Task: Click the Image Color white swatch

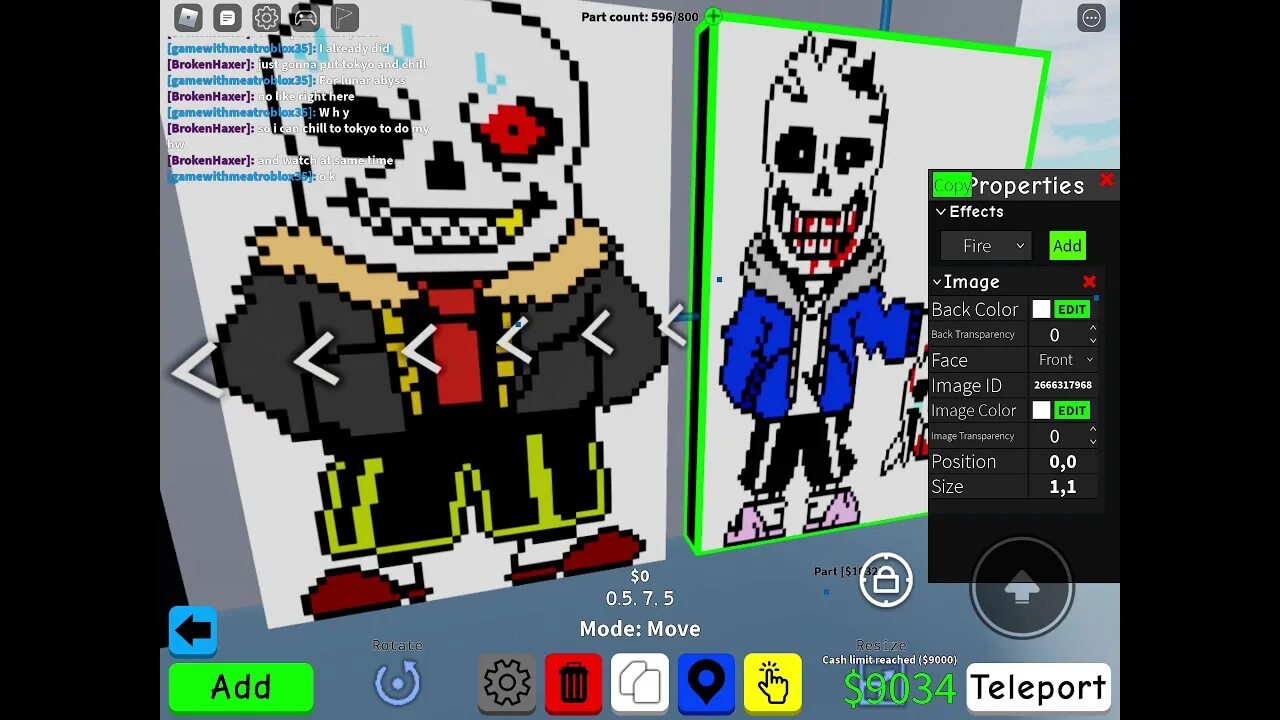Action: pos(1041,411)
